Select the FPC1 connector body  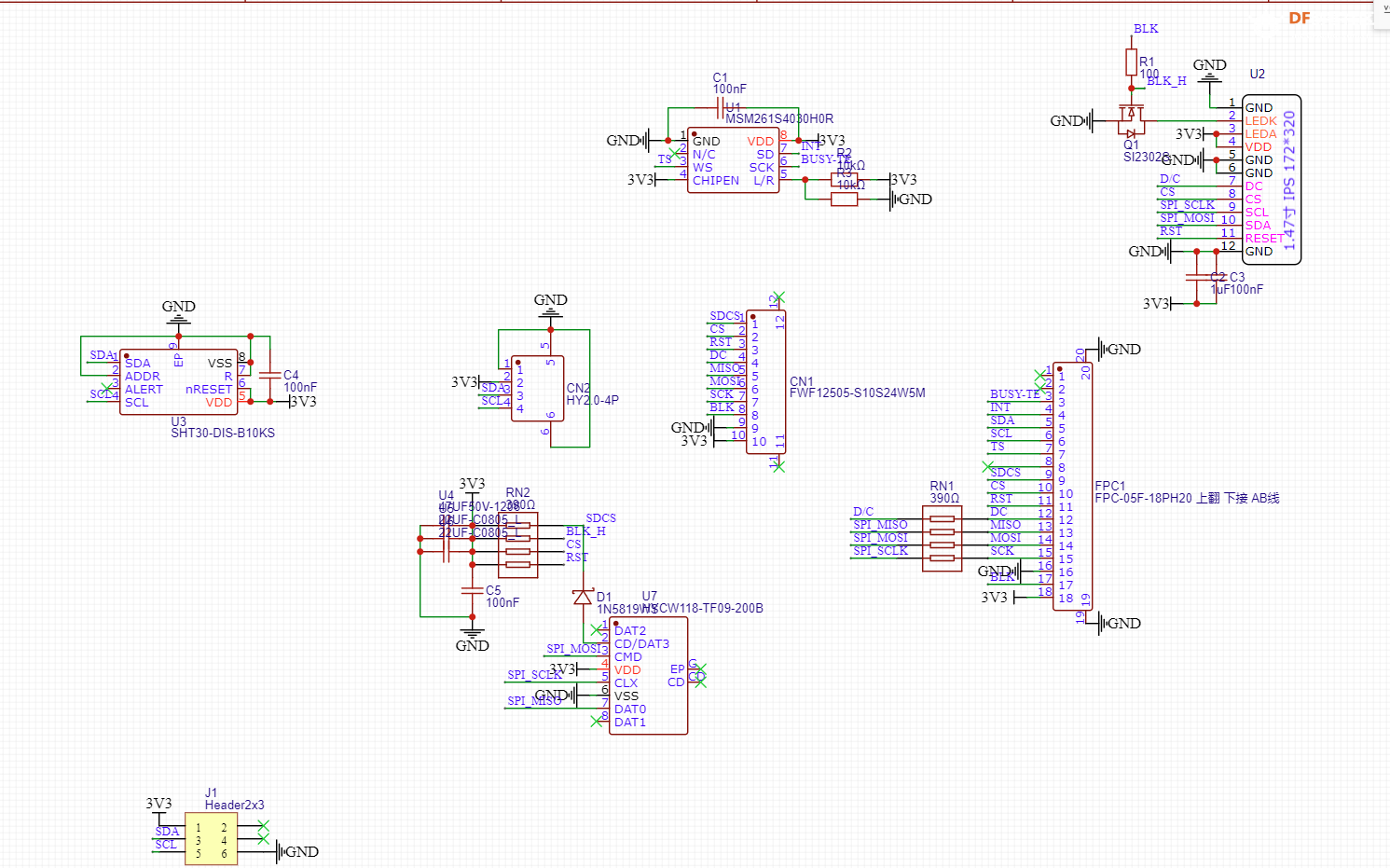1072,487
